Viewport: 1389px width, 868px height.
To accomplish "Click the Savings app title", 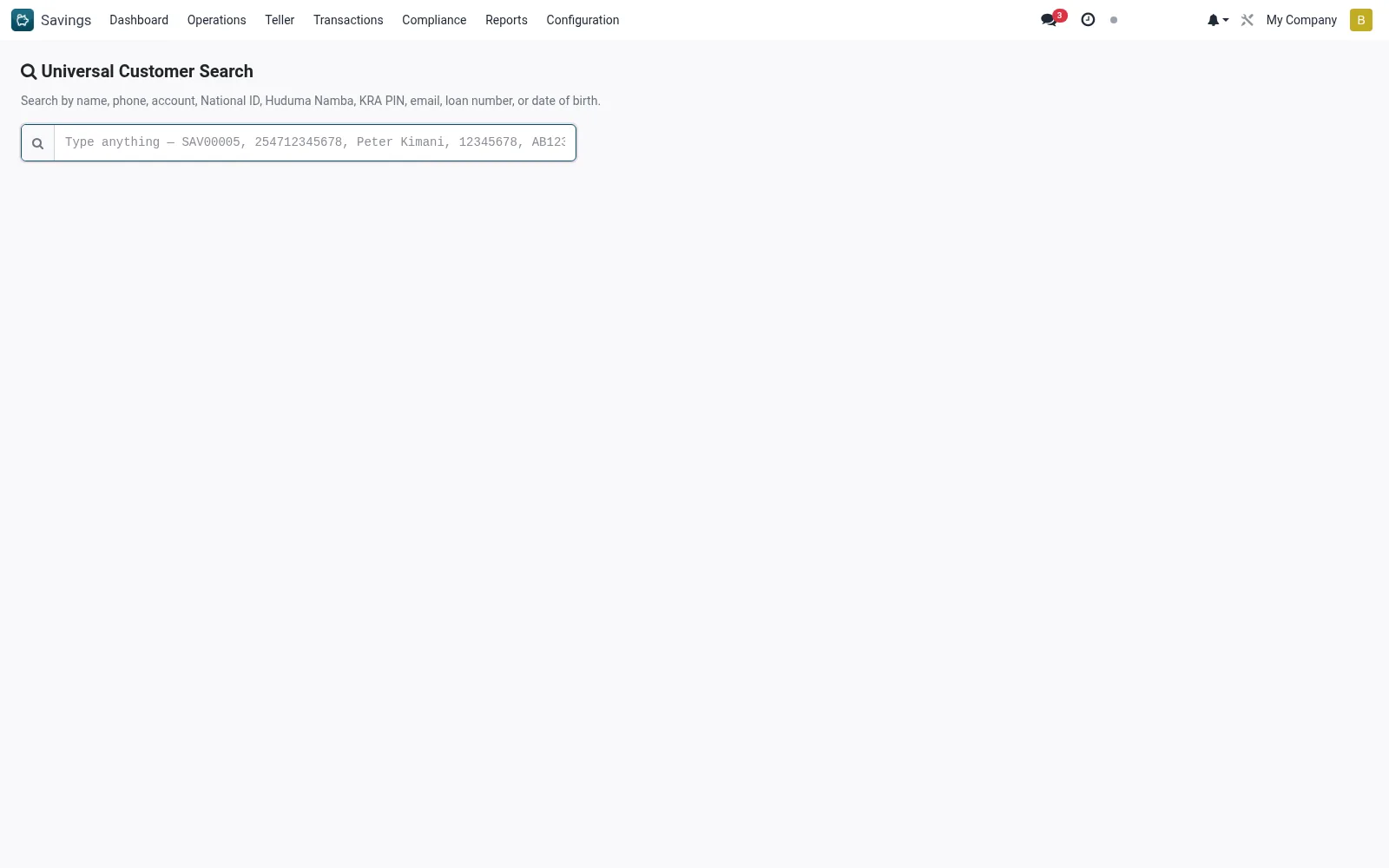I will click(66, 20).
